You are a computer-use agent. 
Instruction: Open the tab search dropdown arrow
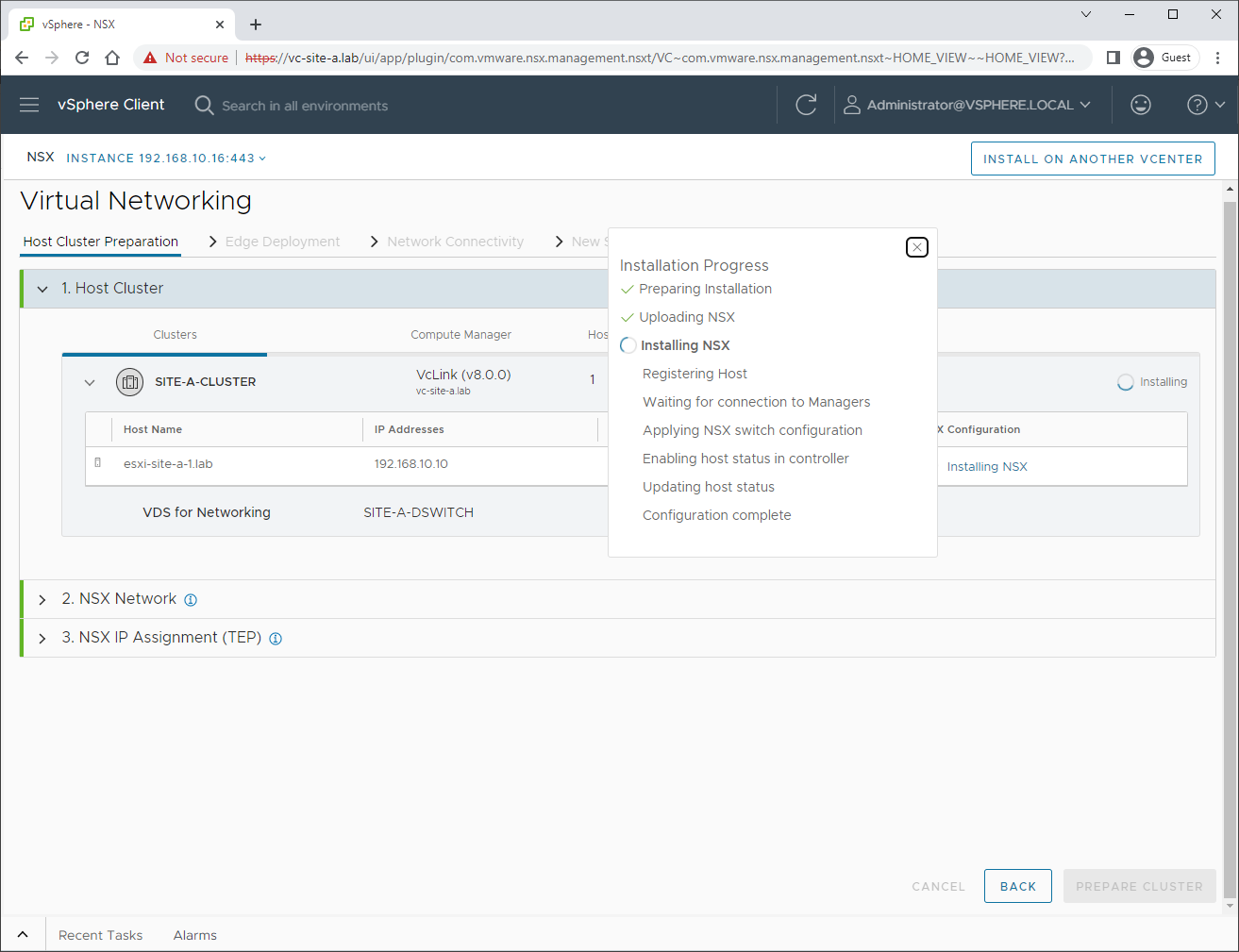click(x=1086, y=14)
